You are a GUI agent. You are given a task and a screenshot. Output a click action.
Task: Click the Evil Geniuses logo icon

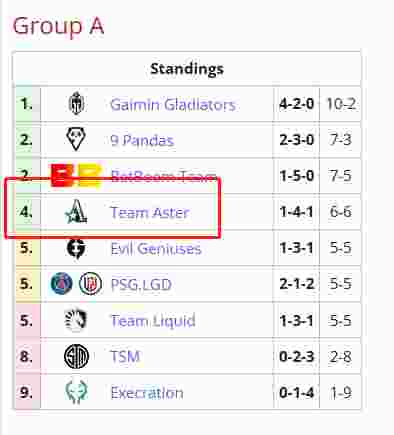click(76, 248)
